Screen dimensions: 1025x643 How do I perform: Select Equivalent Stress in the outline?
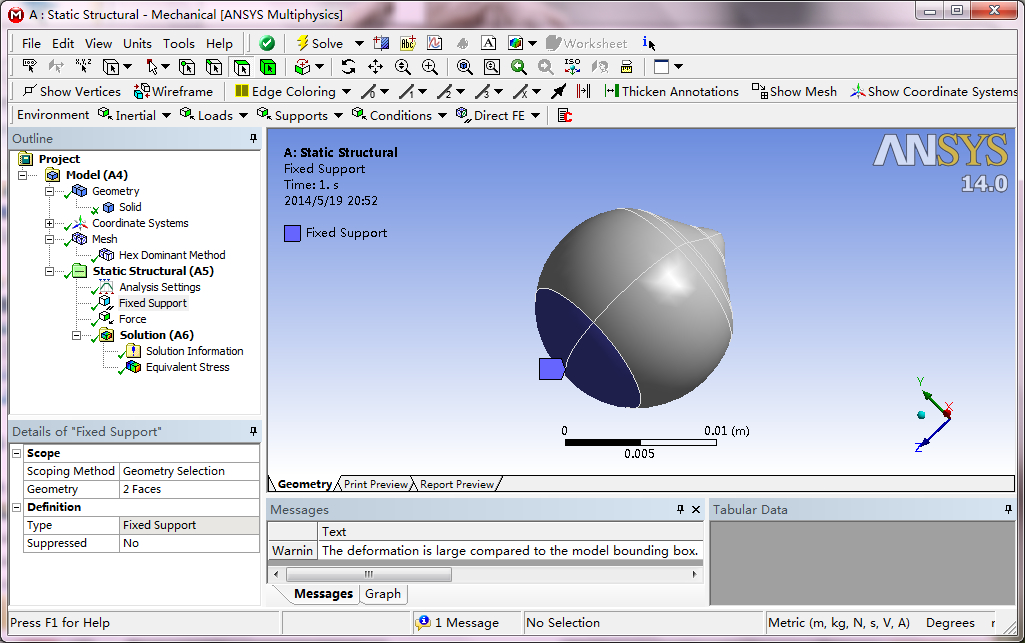click(187, 367)
